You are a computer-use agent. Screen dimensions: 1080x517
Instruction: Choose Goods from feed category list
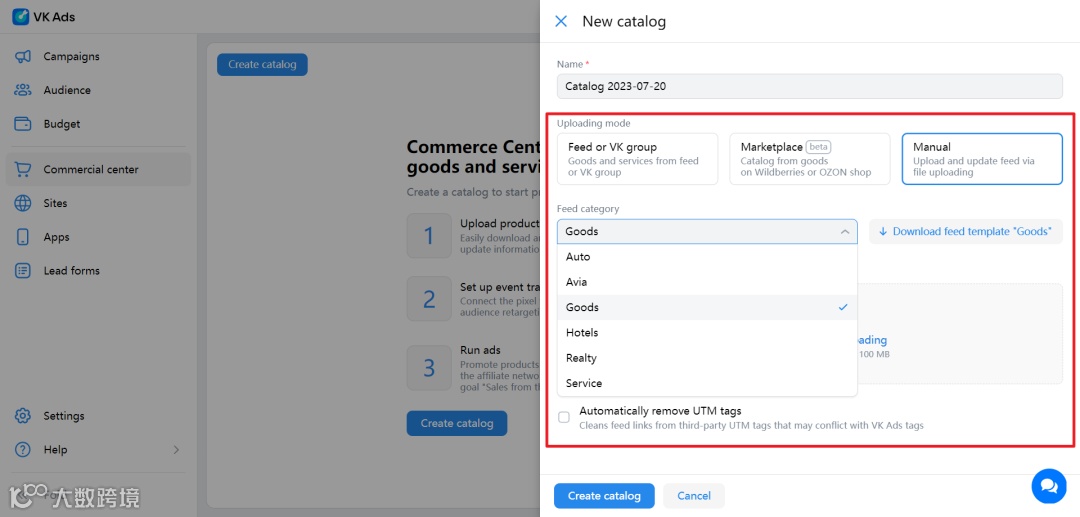pos(707,308)
